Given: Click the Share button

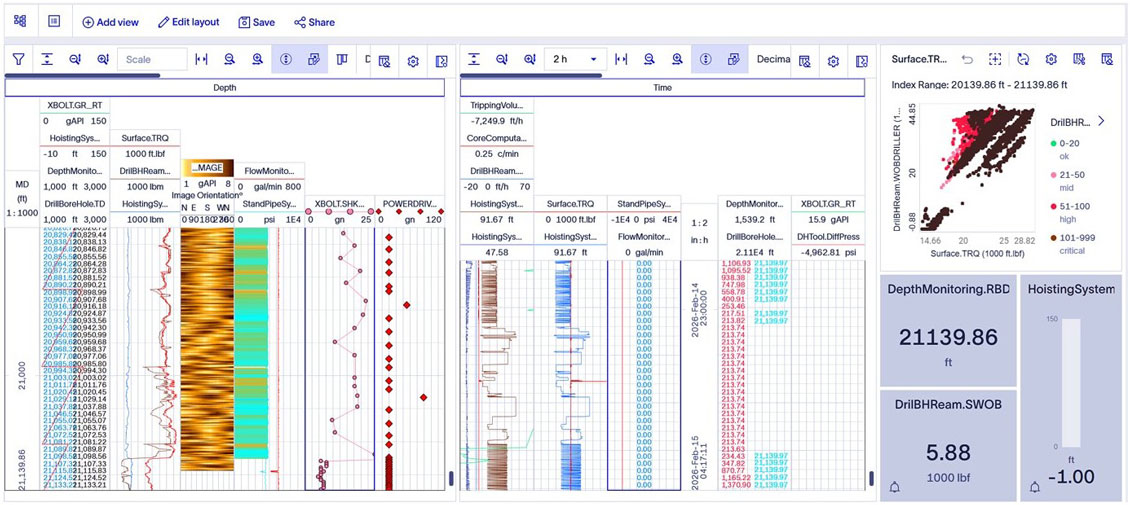Looking at the screenshot, I should point(314,22).
